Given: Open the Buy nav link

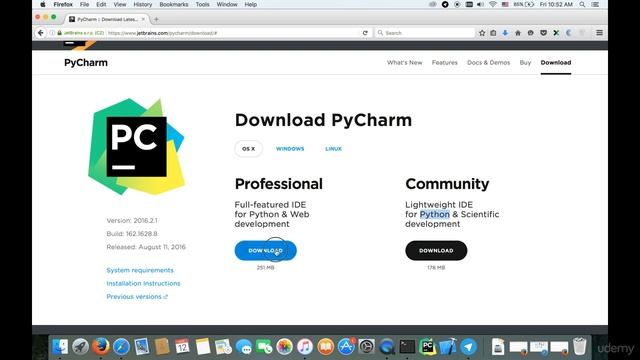Looking at the screenshot, I should click(x=525, y=62).
